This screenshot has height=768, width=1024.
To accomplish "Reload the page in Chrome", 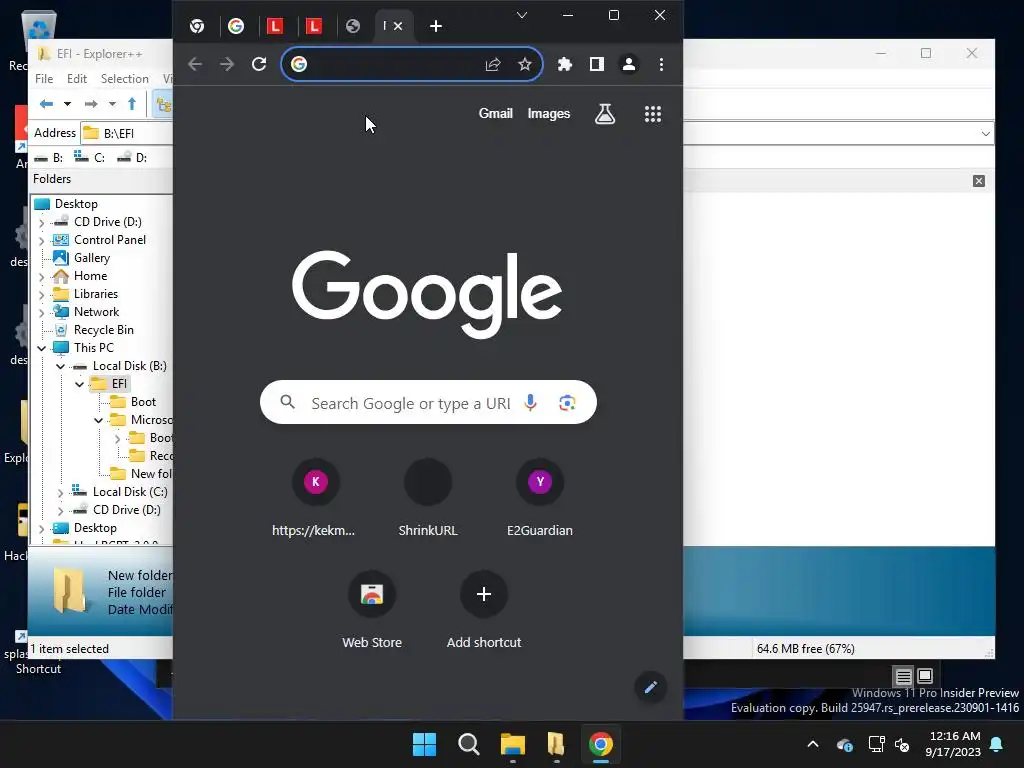I will pyautogui.click(x=259, y=64).
